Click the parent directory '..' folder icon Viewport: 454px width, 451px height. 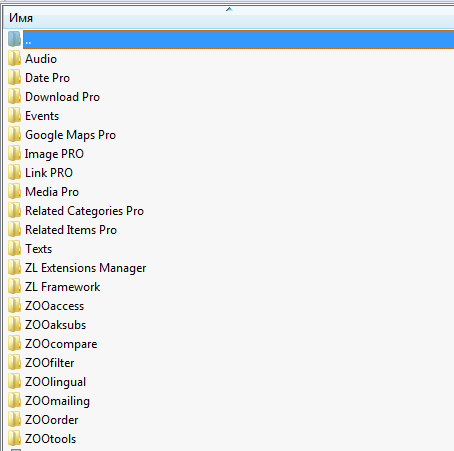pos(14,39)
